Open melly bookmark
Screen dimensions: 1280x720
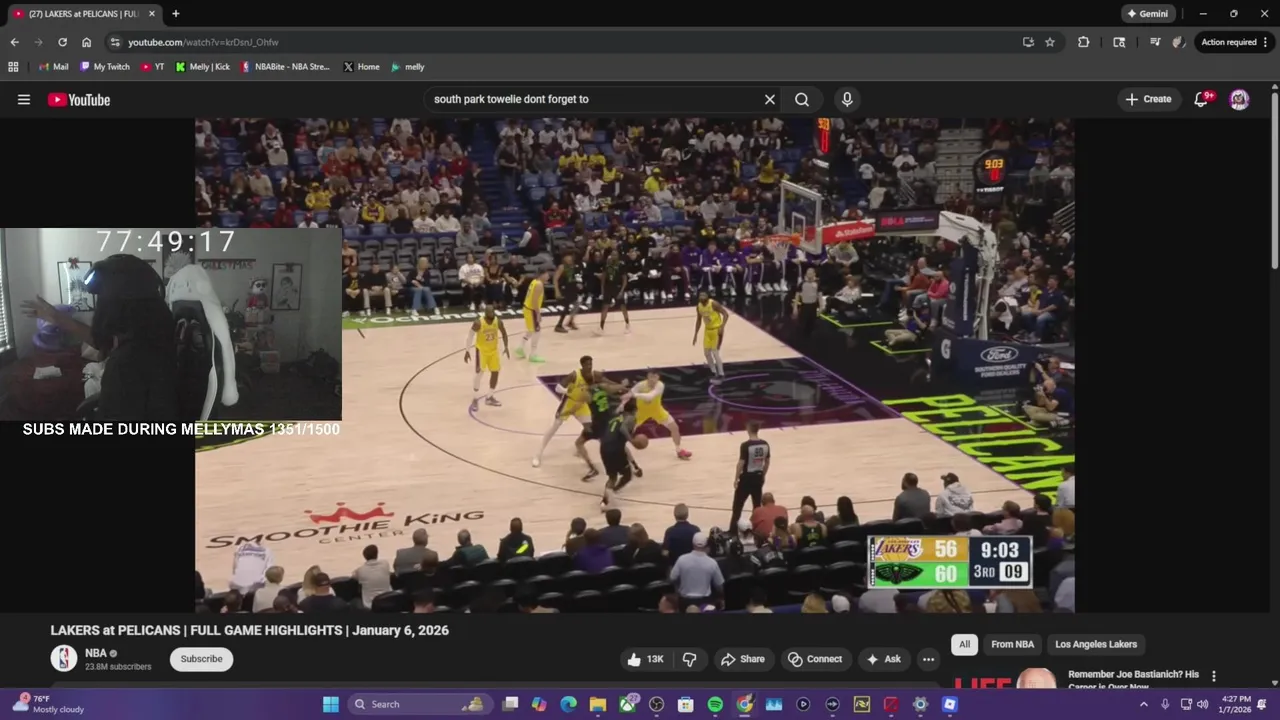(x=408, y=67)
